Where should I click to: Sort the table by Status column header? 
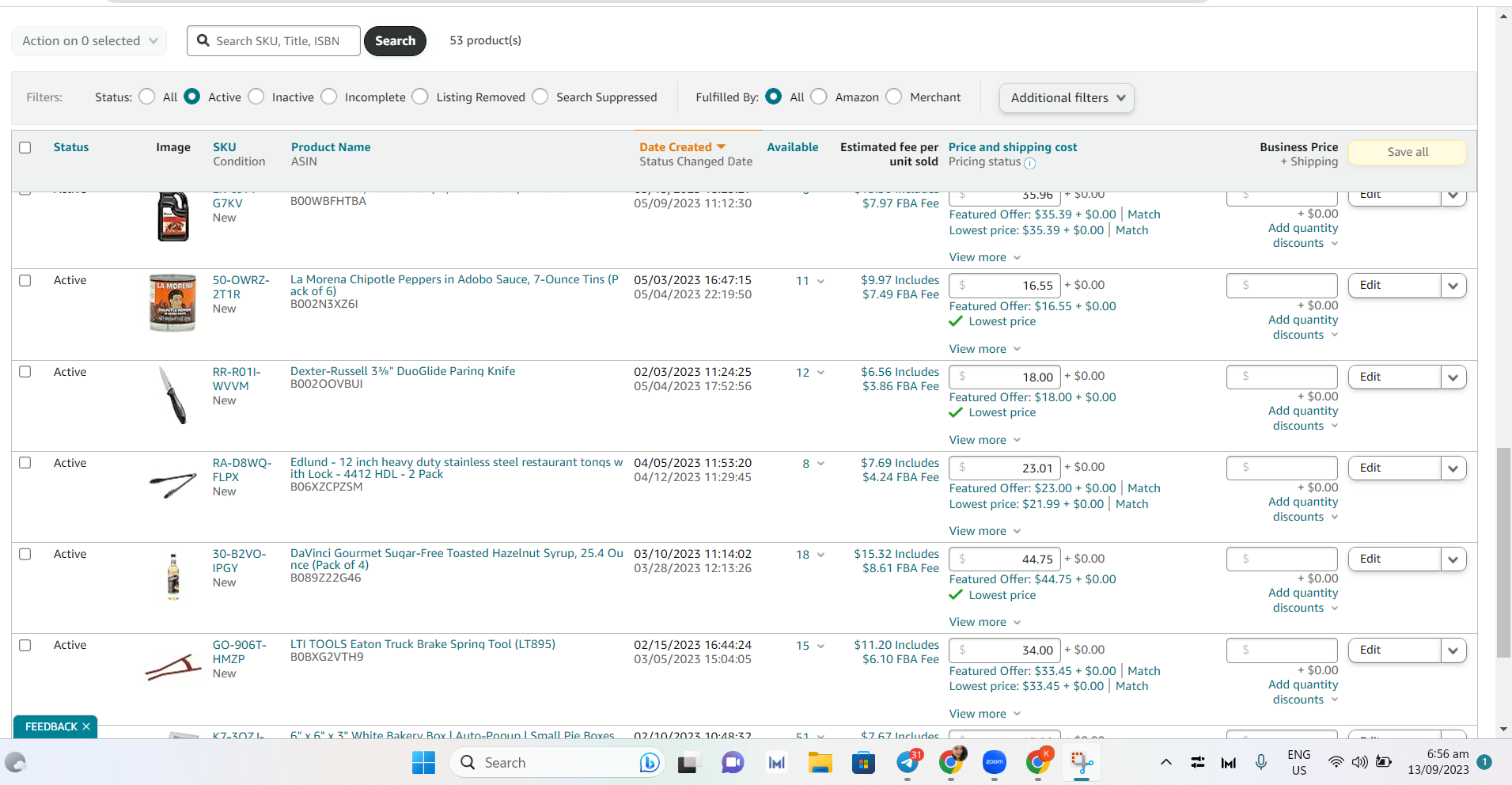coord(71,147)
